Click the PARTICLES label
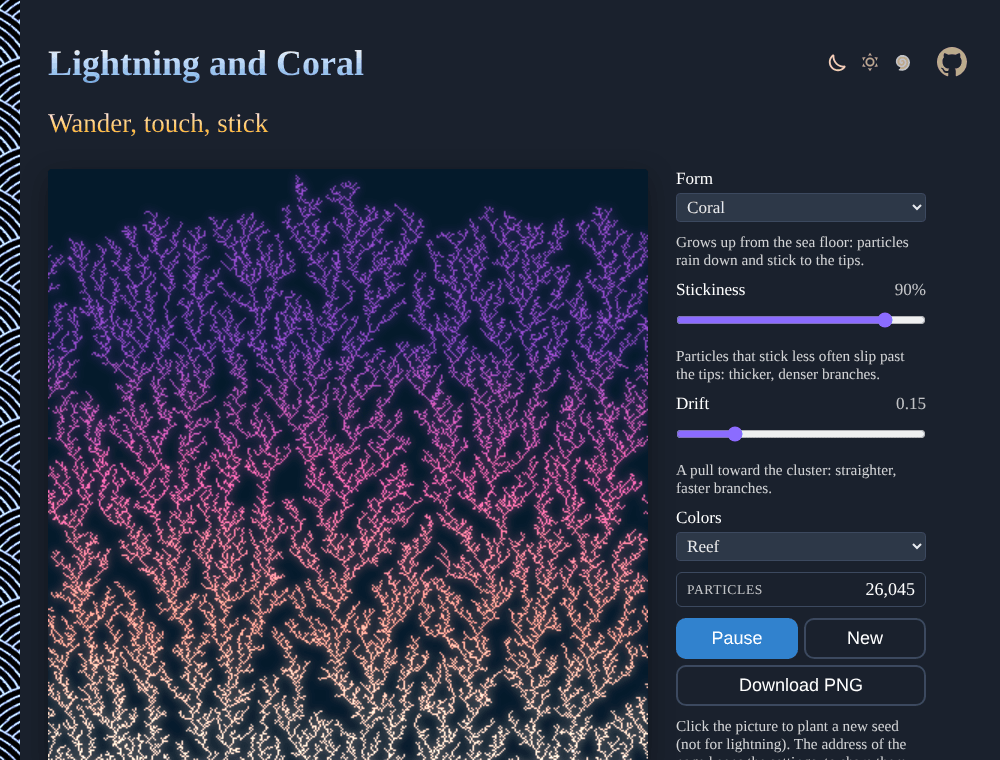This screenshot has width=1000, height=760. [724, 590]
